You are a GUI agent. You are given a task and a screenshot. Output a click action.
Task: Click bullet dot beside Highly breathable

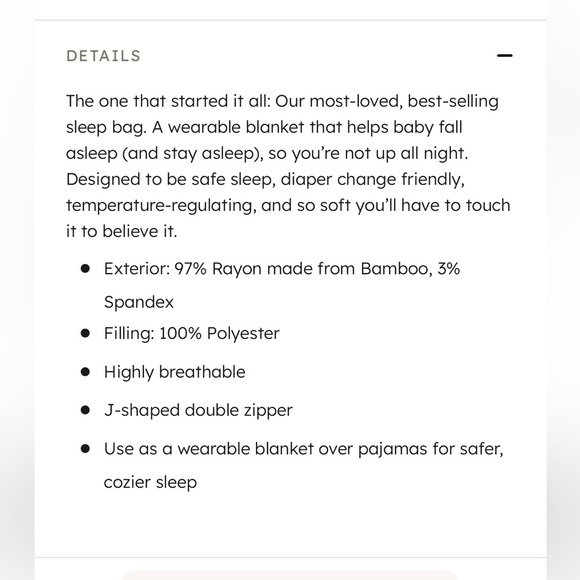click(85, 372)
